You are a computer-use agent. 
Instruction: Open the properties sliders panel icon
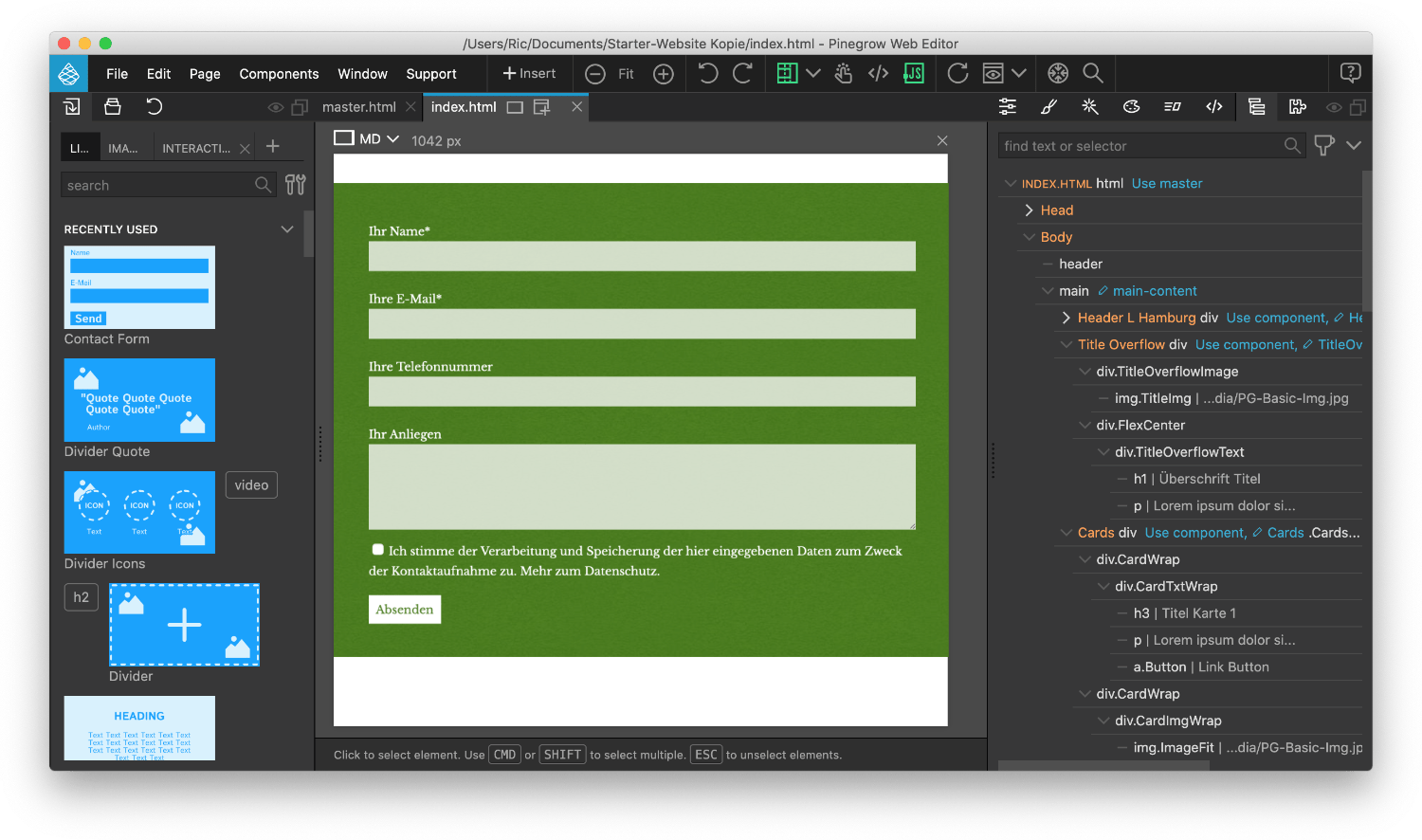coord(1008,107)
